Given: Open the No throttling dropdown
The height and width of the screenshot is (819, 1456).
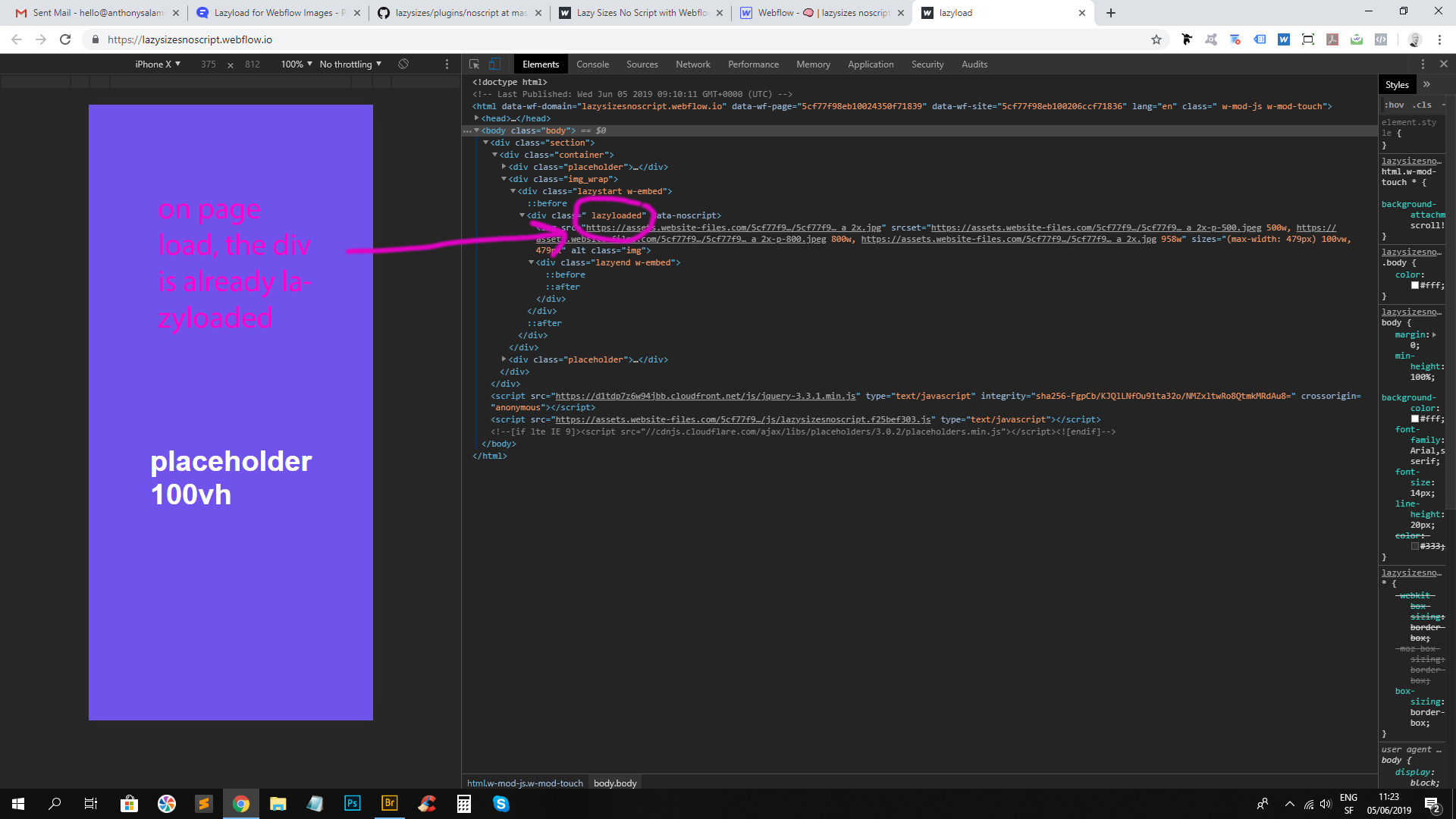Looking at the screenshot, I should (x=350, y=64).
